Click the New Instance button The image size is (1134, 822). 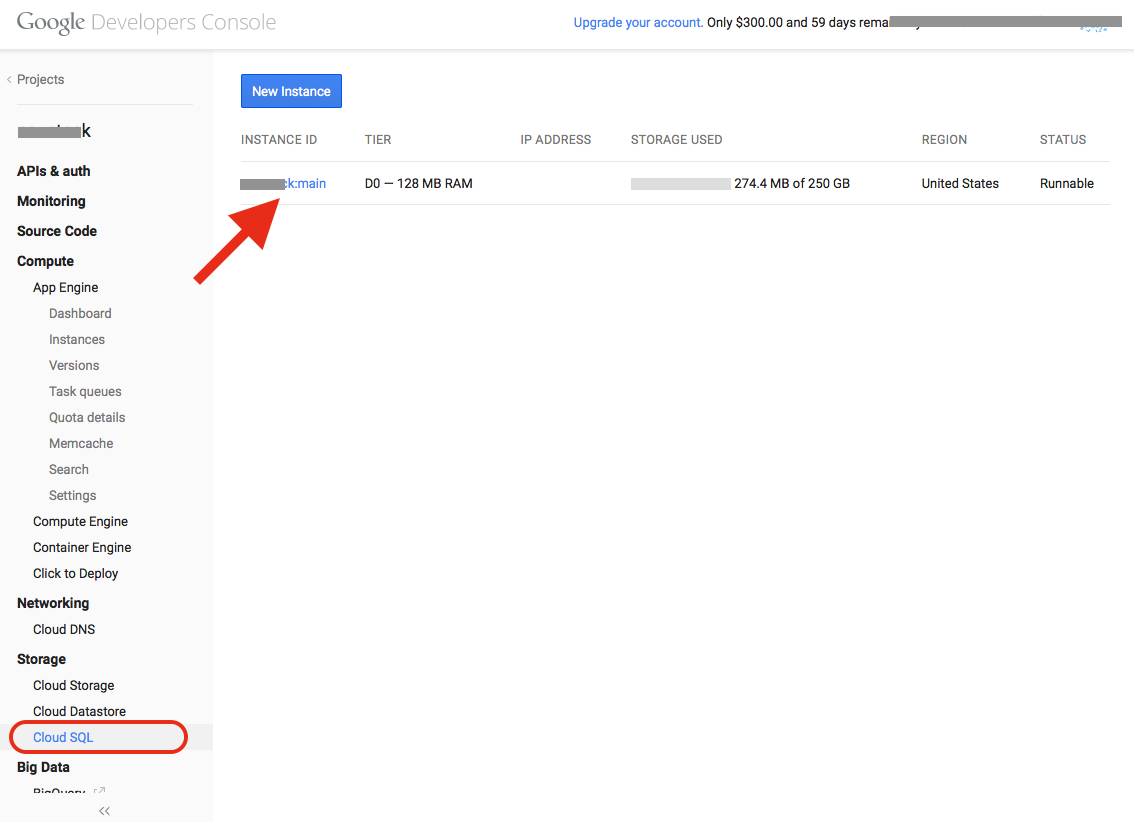[291, 91]
